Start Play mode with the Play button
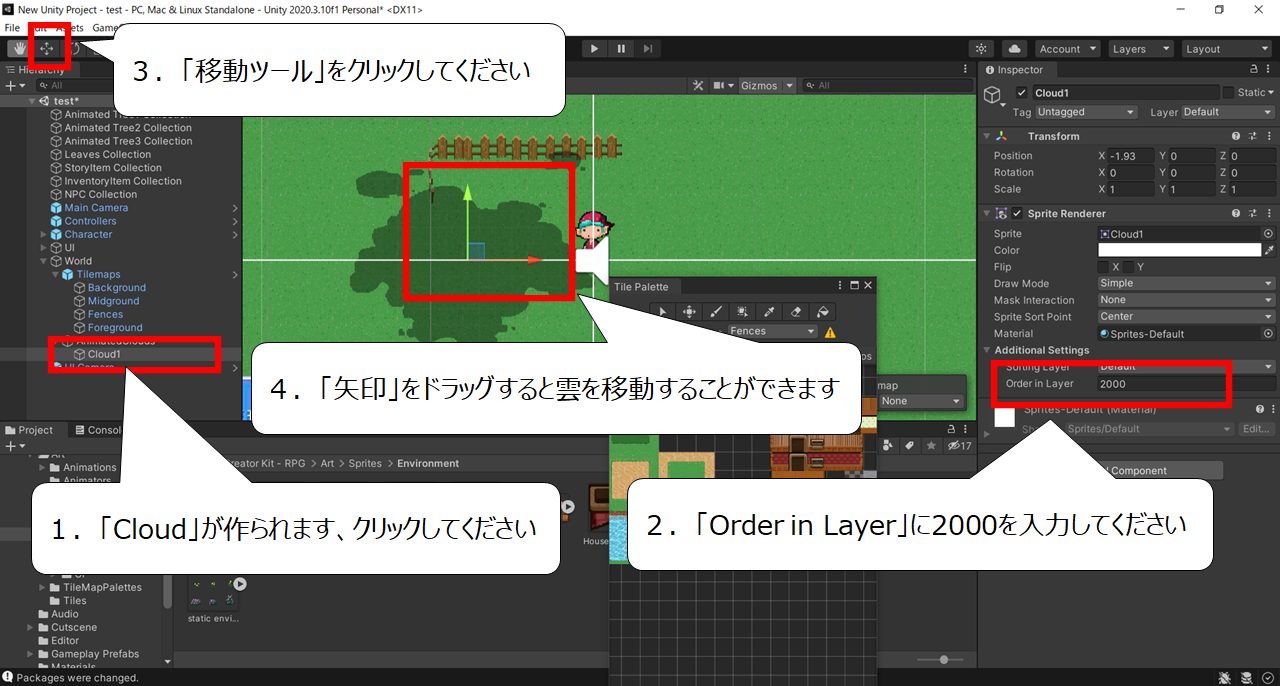Viewport: 1280px width, 686px height. pos(594,48)
